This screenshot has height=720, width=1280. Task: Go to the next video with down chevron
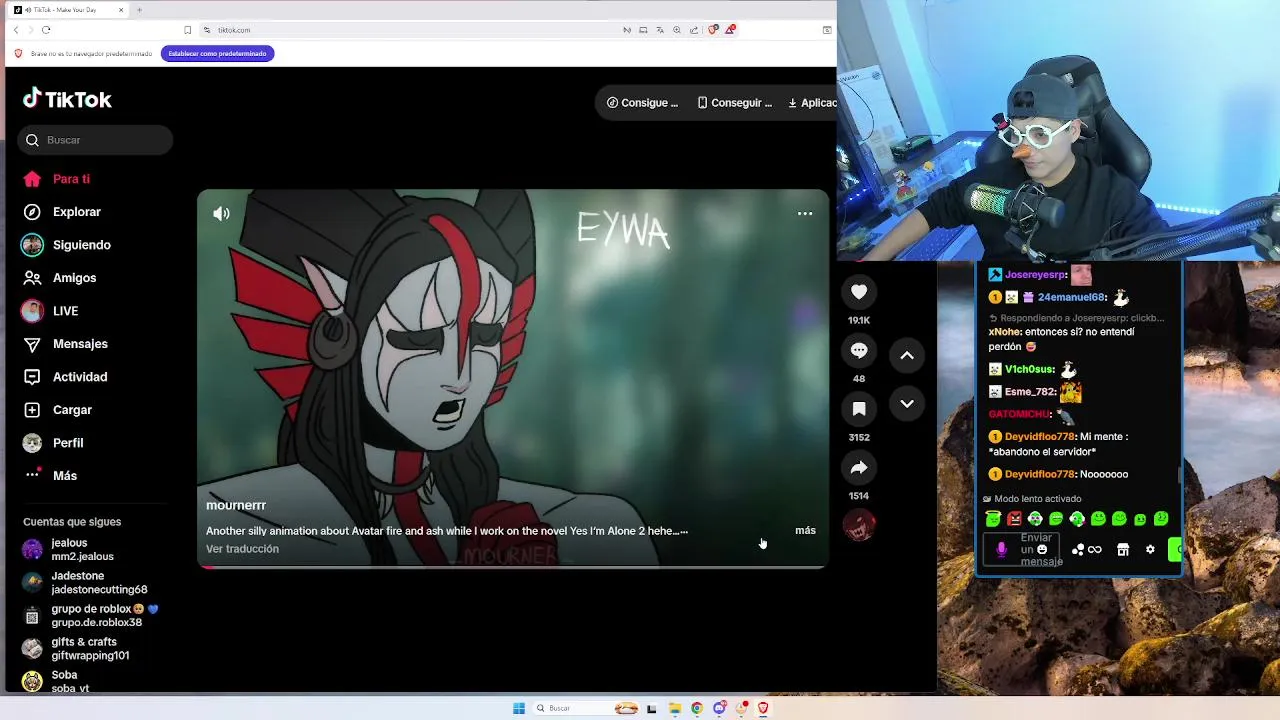[907, 403]
